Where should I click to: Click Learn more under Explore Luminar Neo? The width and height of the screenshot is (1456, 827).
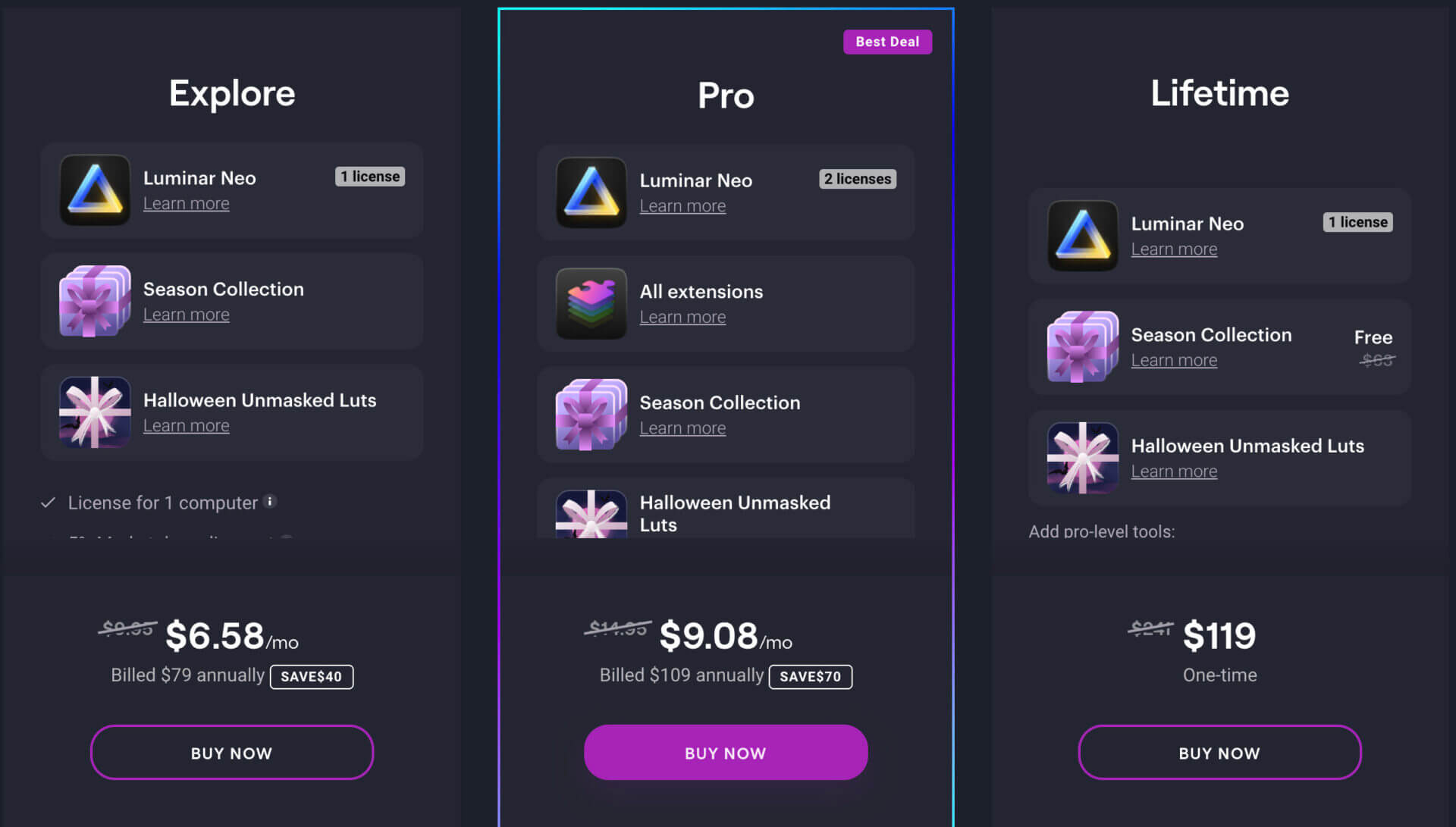[x=186, y=204]
